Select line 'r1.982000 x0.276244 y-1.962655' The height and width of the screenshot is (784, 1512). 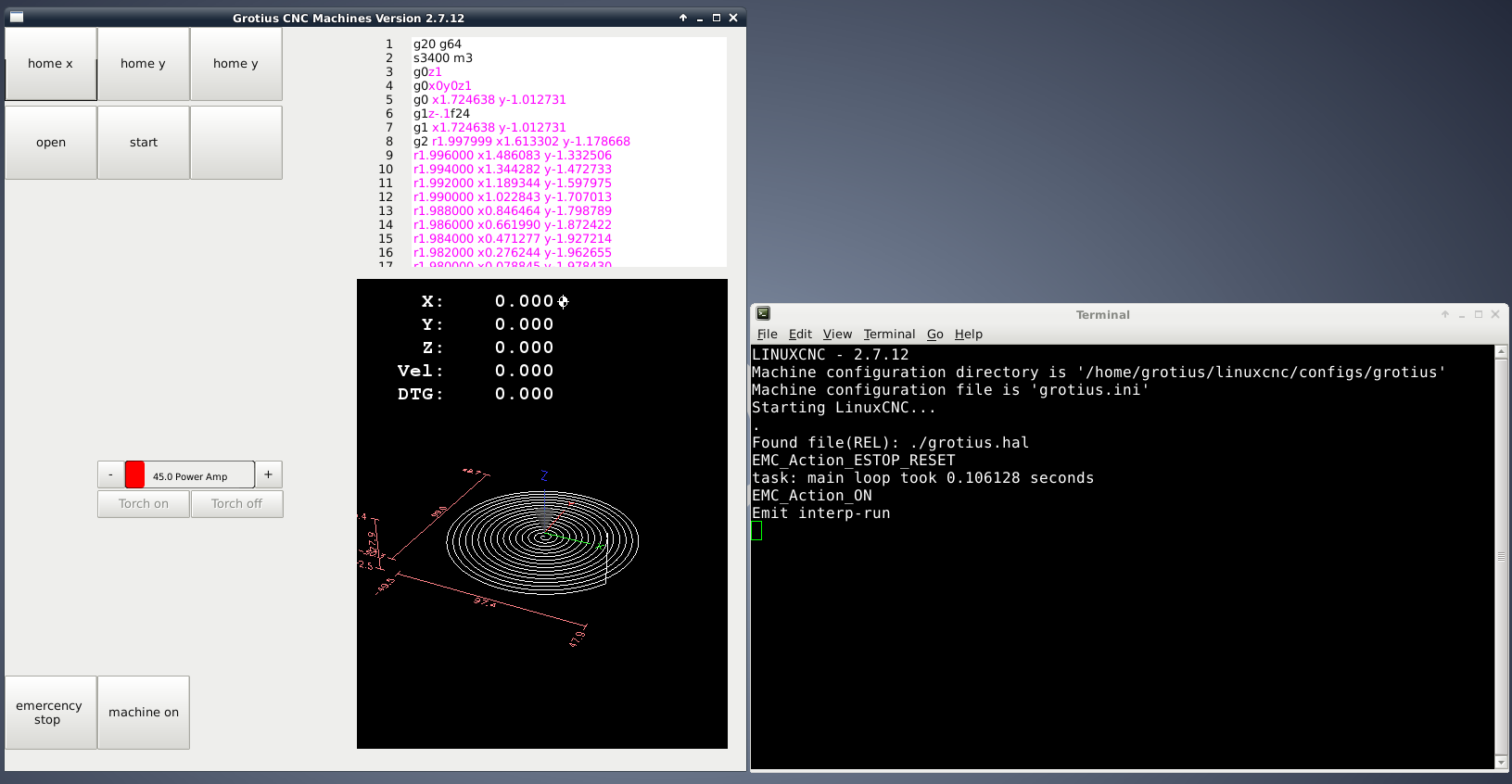(x=513, y=253)
